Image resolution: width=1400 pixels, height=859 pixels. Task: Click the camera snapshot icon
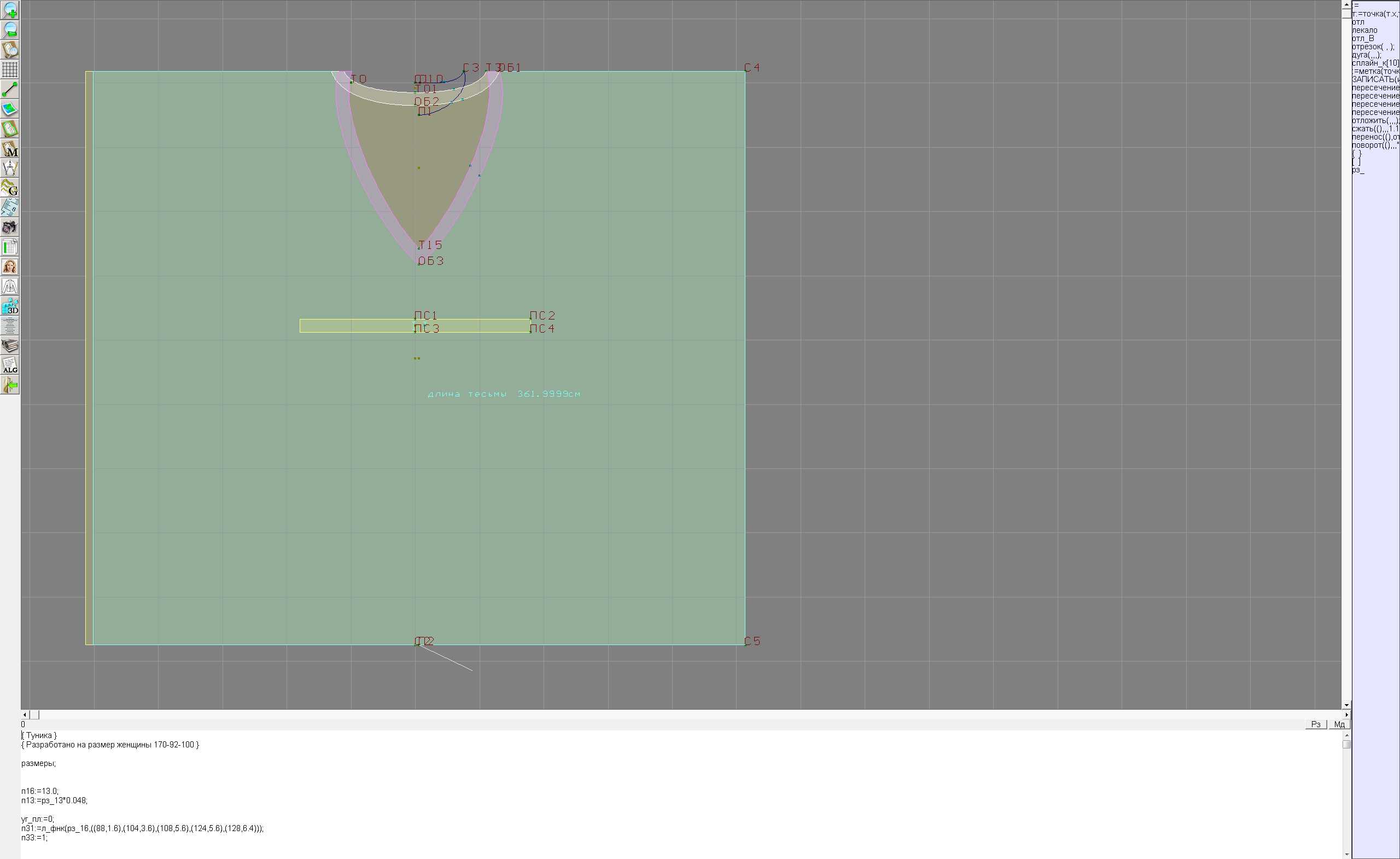(x=10, y=228)
